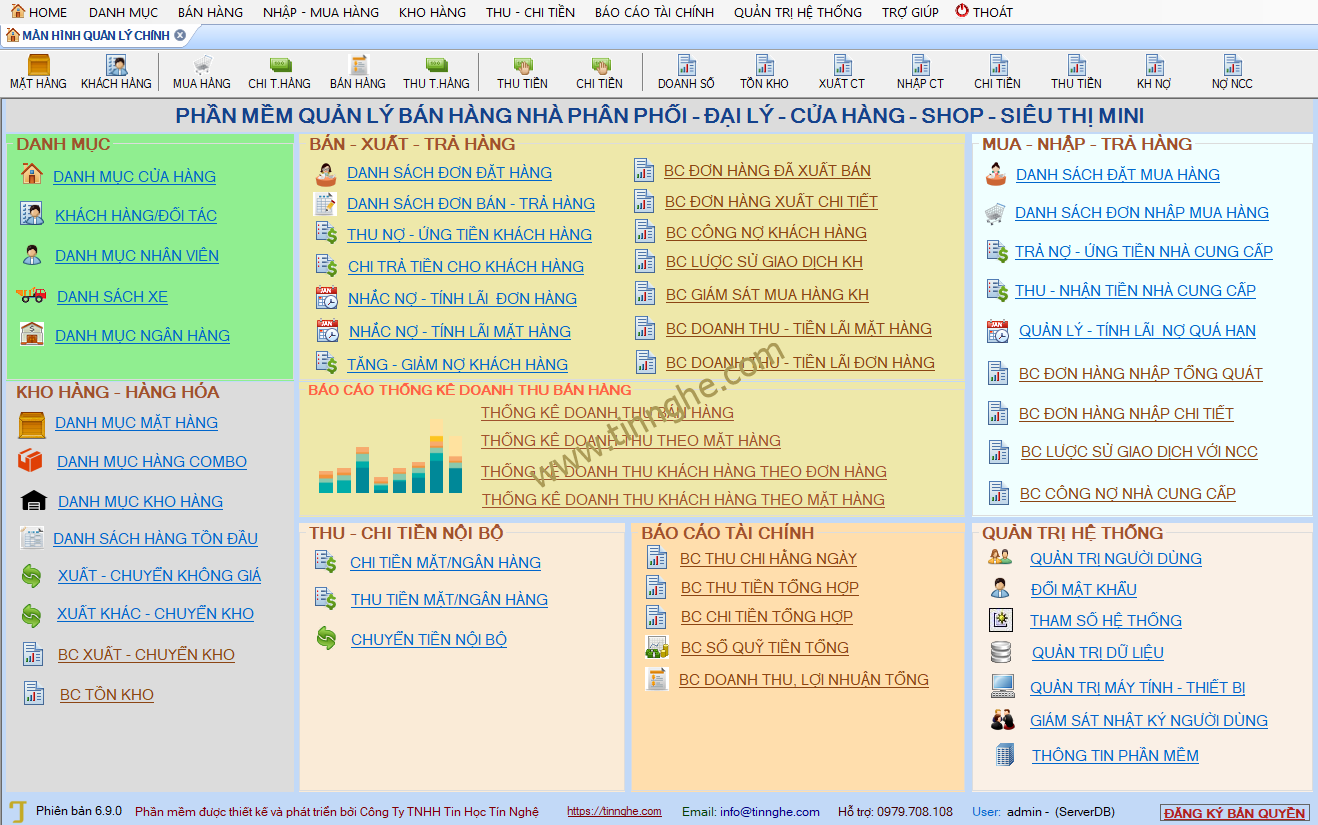Click the truck icon beside DANH SÁCH XE
Screen dimensions: 1318x825
(x=32, y=295)
